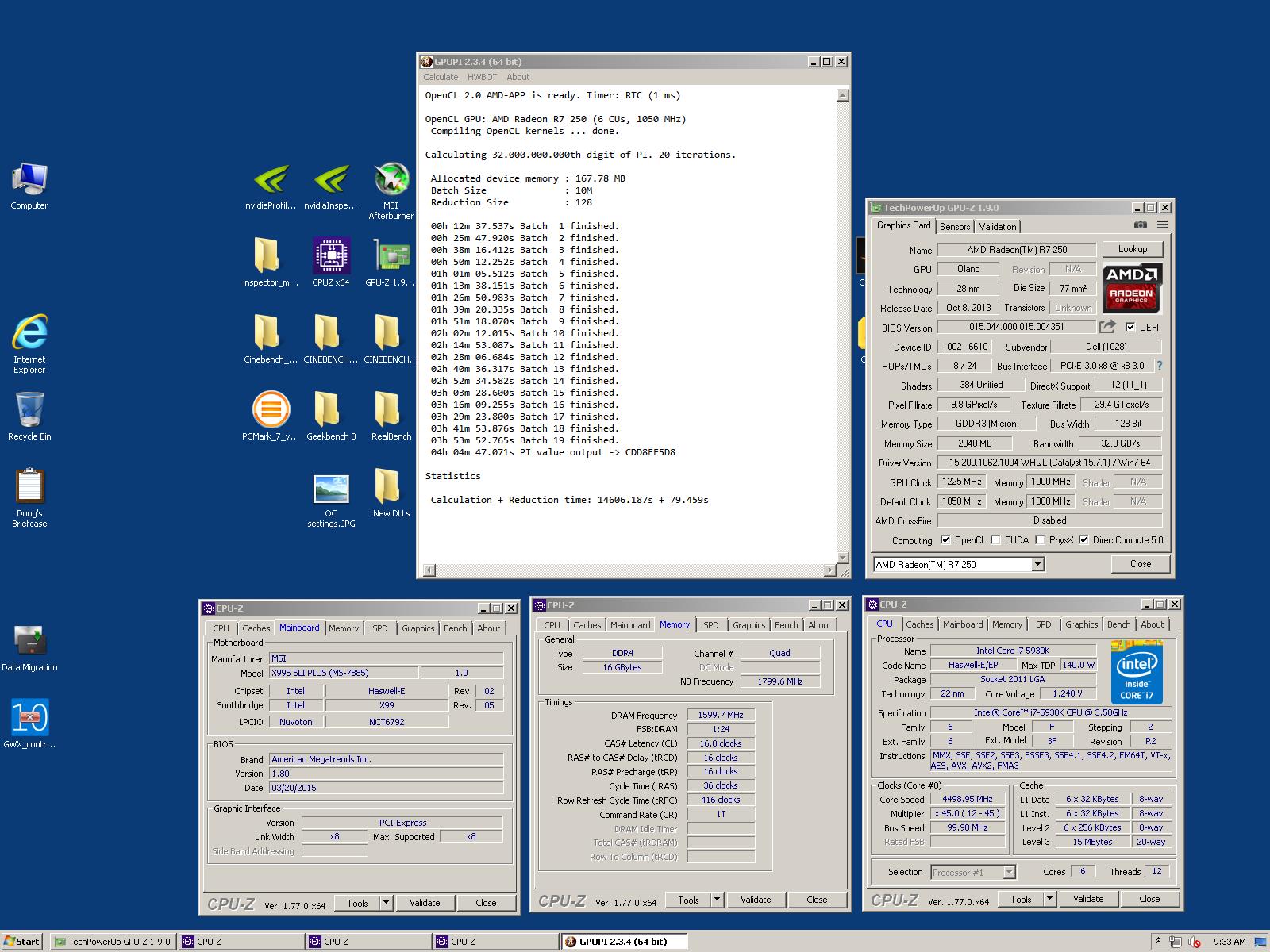Click the GPU Name field in GPU-Z
This screenshot has height=952, width=1270.
coord(1017,249)
